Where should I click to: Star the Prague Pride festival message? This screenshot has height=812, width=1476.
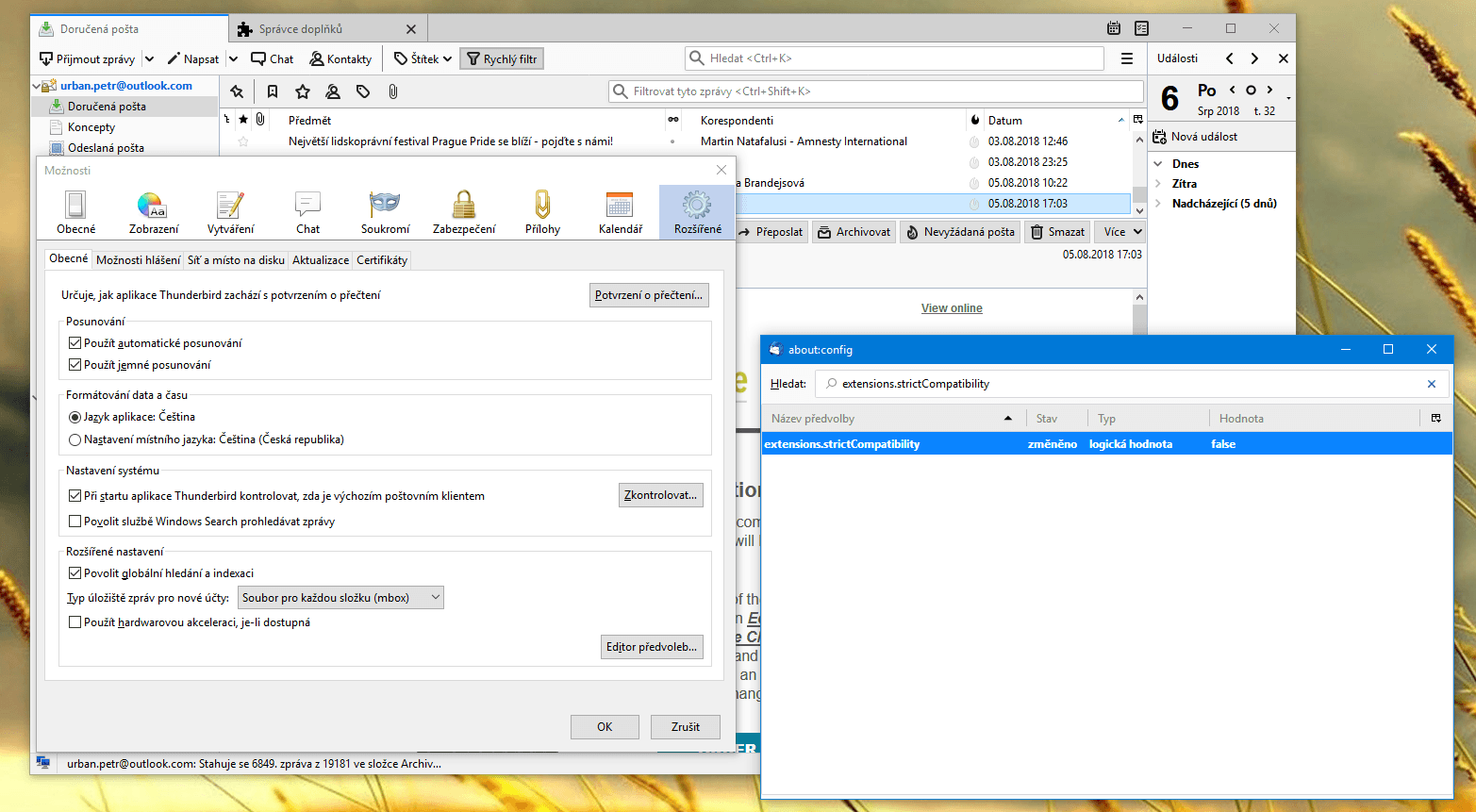coord(243,141)
